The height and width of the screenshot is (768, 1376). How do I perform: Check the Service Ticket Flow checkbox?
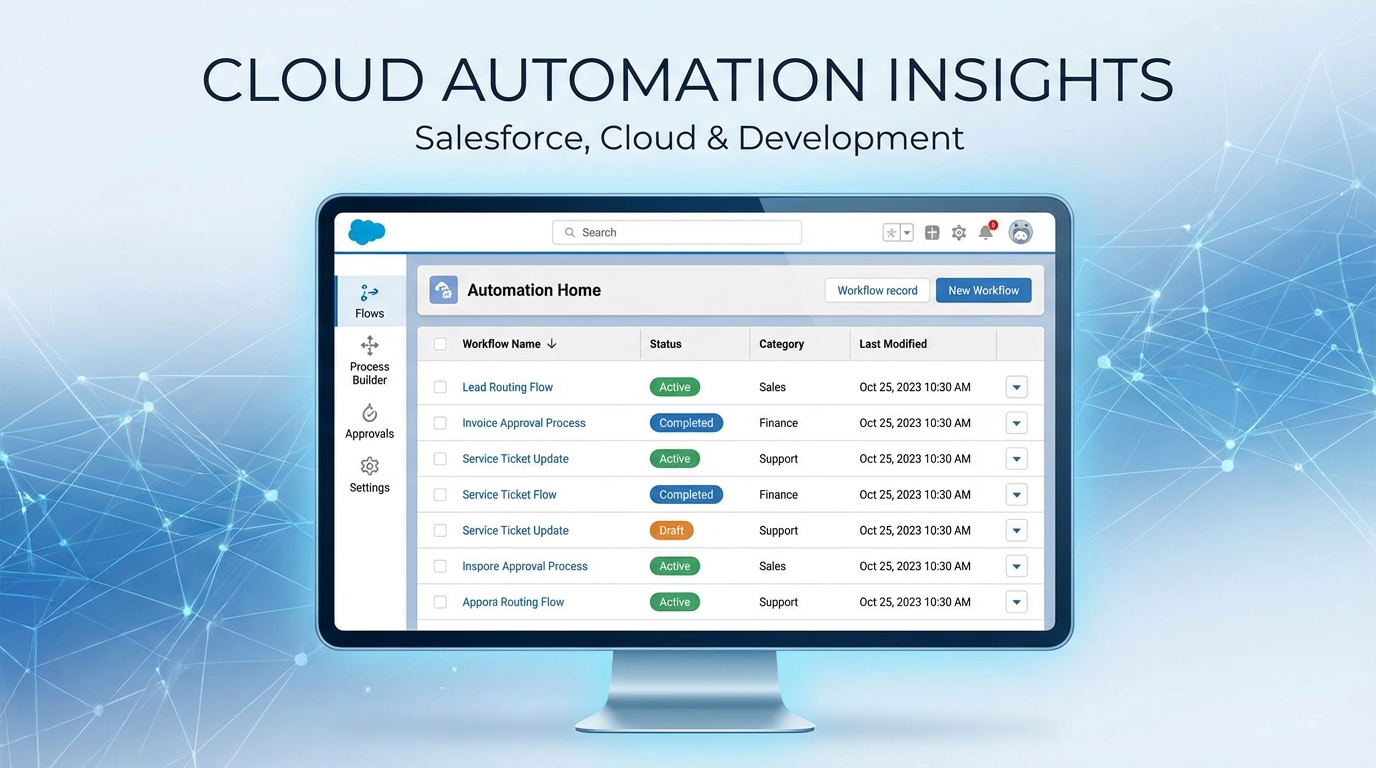click(440, 495)
